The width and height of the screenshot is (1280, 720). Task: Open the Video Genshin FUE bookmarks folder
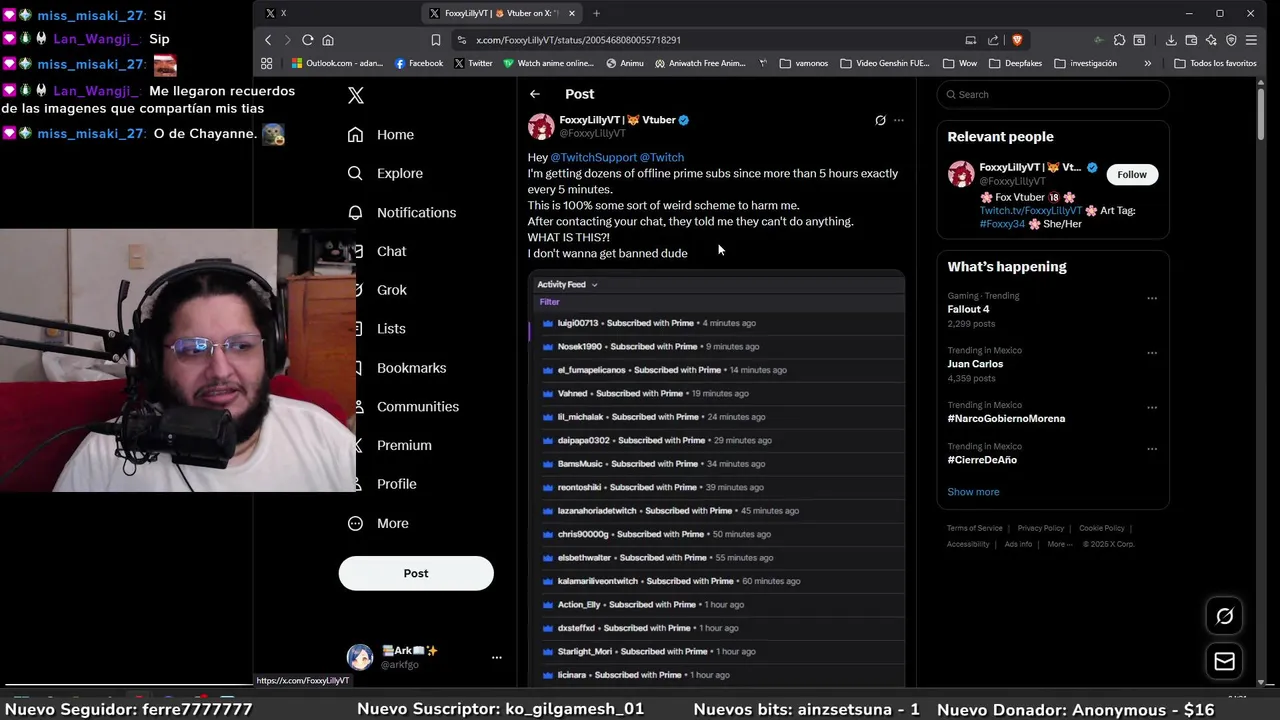click(x=885, y=63)
